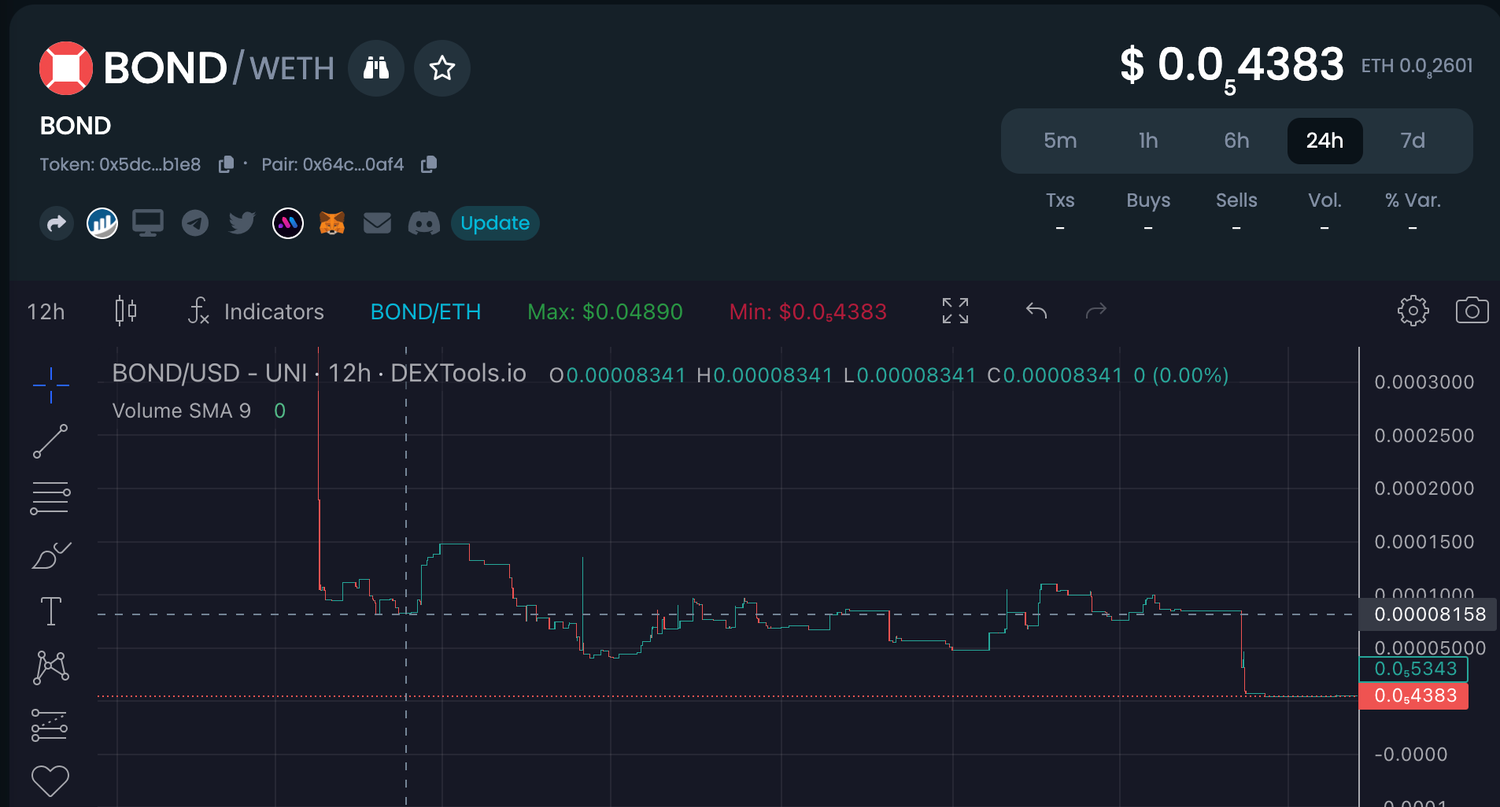1500x807 pixels.
Task: Open the Twitter link icon
Action: 241,223
